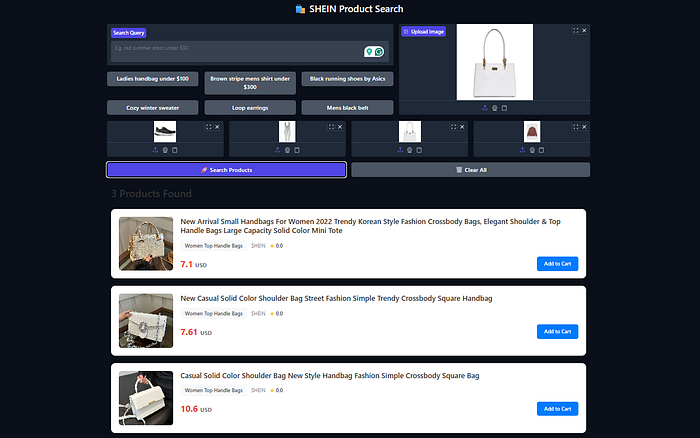Click the 'Casual Solid Color Shoulder Bag New Style' title
This screenshot has width=700, height=438.
329,375
